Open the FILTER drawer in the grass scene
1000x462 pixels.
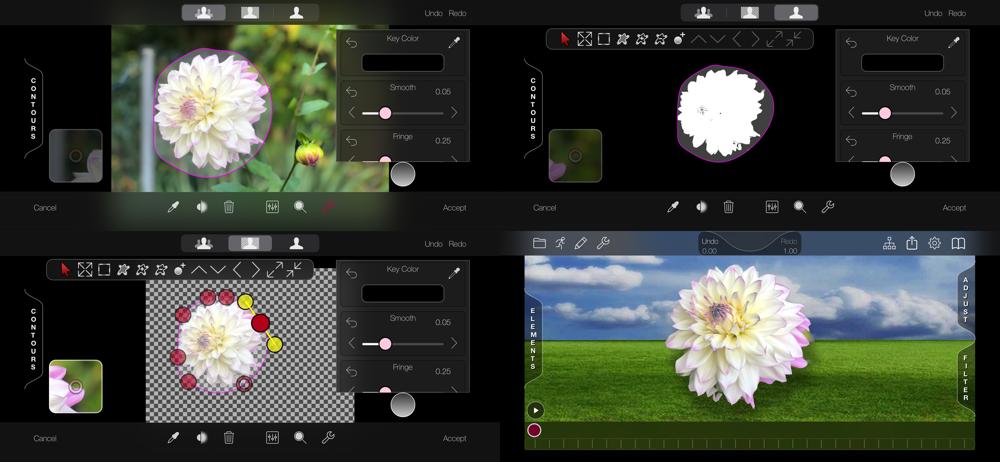point(966,377)
